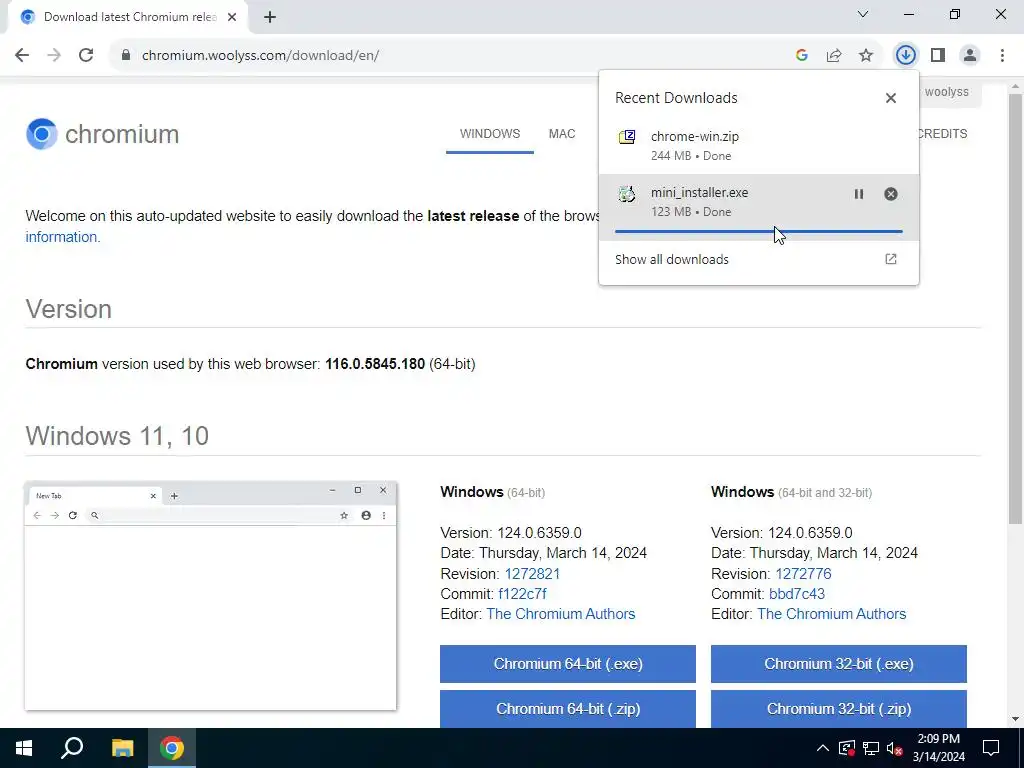Image resolution: width=1024 pixels, height=768 pixels.
Task: Click the Chrome taskbar icon
Action: pos(172,748)
